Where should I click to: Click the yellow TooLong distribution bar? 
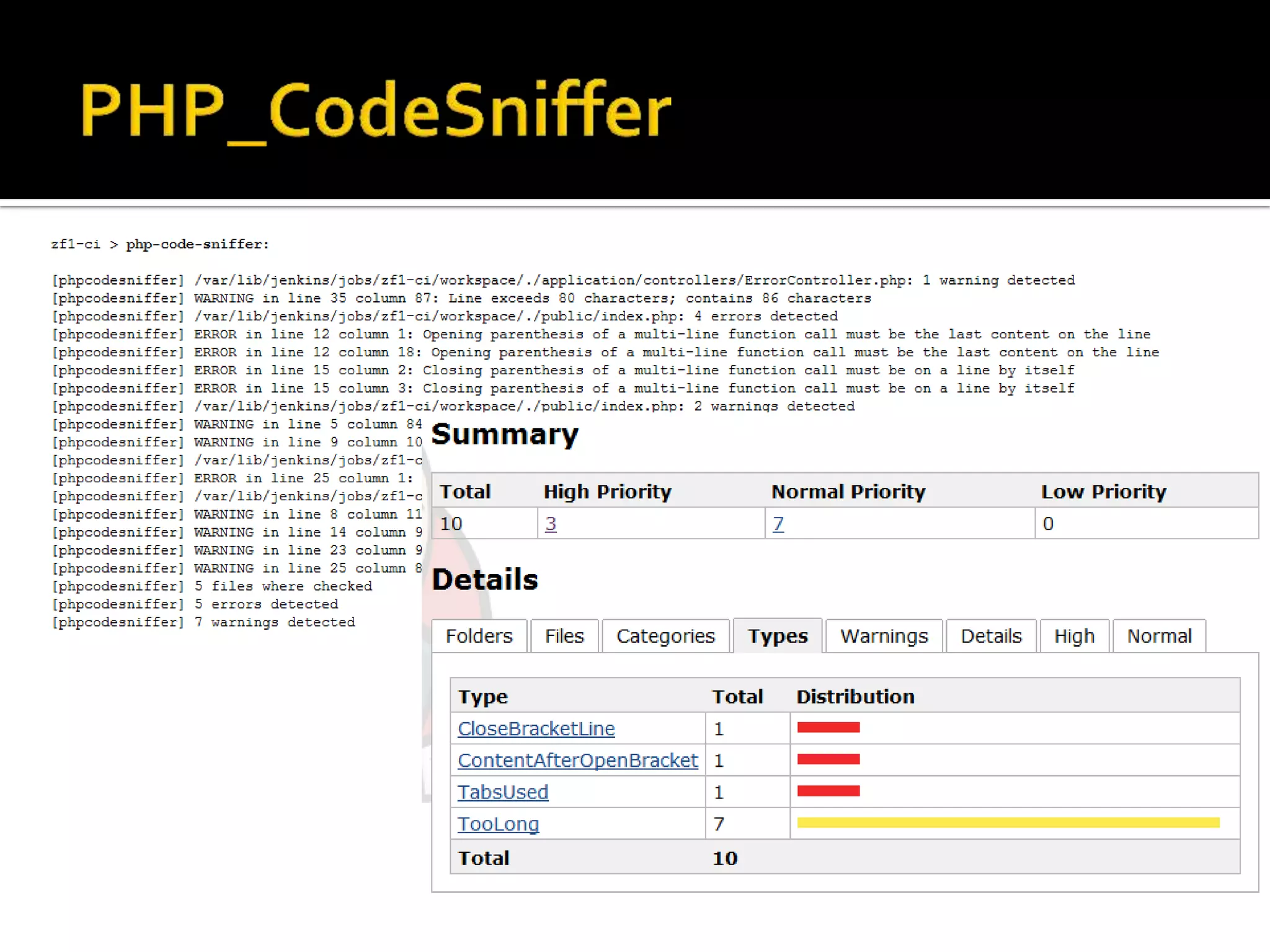coord(1008,822)
